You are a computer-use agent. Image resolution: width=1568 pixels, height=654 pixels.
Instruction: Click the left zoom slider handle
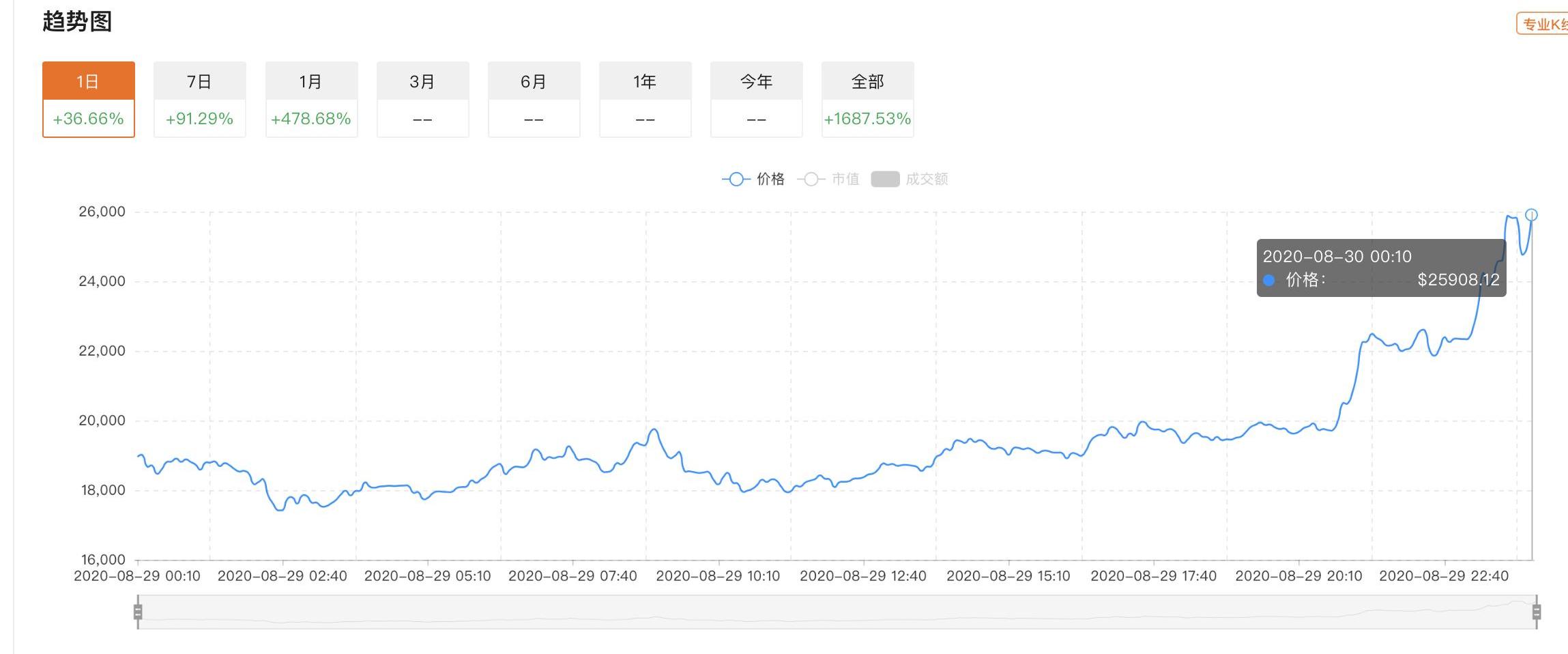tap(138, 612)
